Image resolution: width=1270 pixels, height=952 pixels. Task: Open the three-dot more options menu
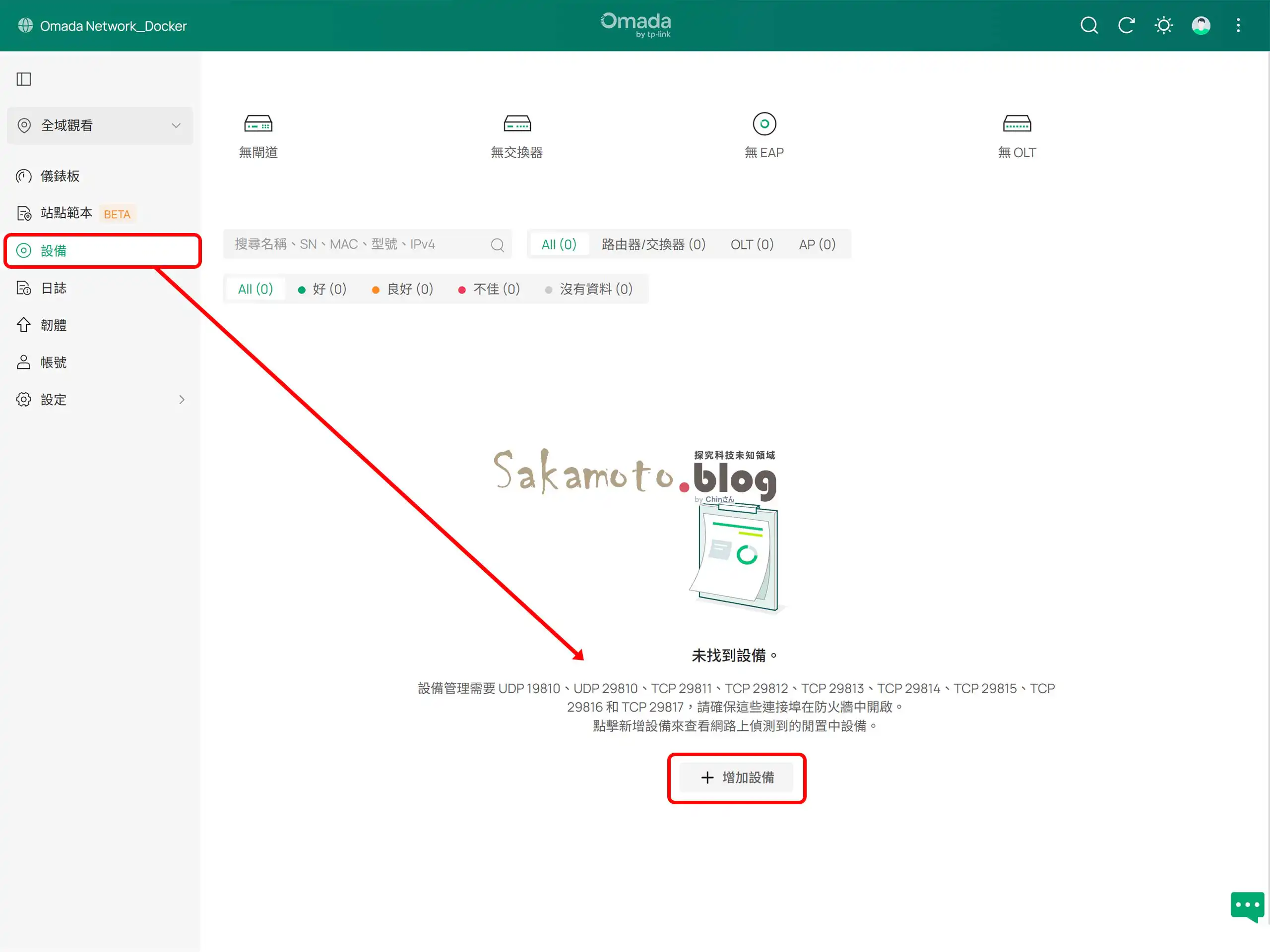(x=1238, y=25)
